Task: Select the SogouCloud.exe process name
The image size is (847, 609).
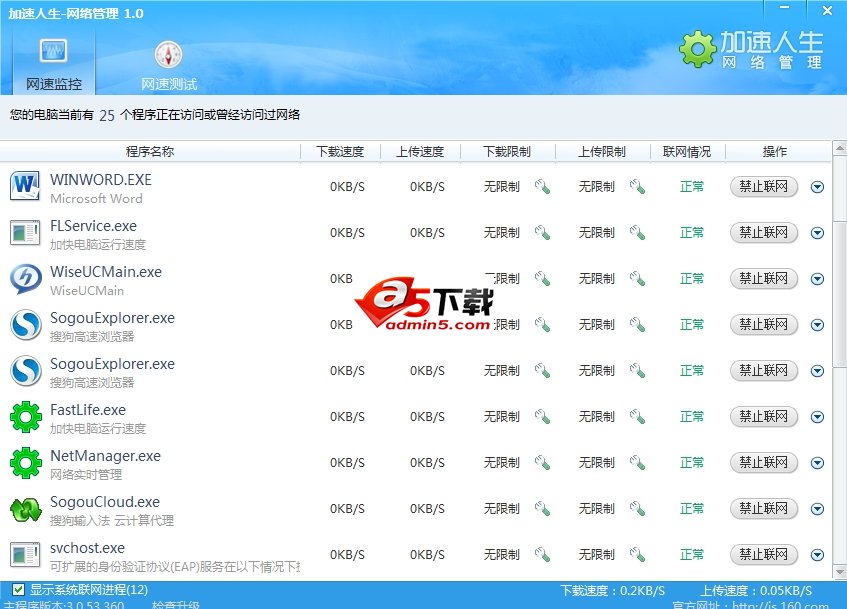Action: (105, 502)
